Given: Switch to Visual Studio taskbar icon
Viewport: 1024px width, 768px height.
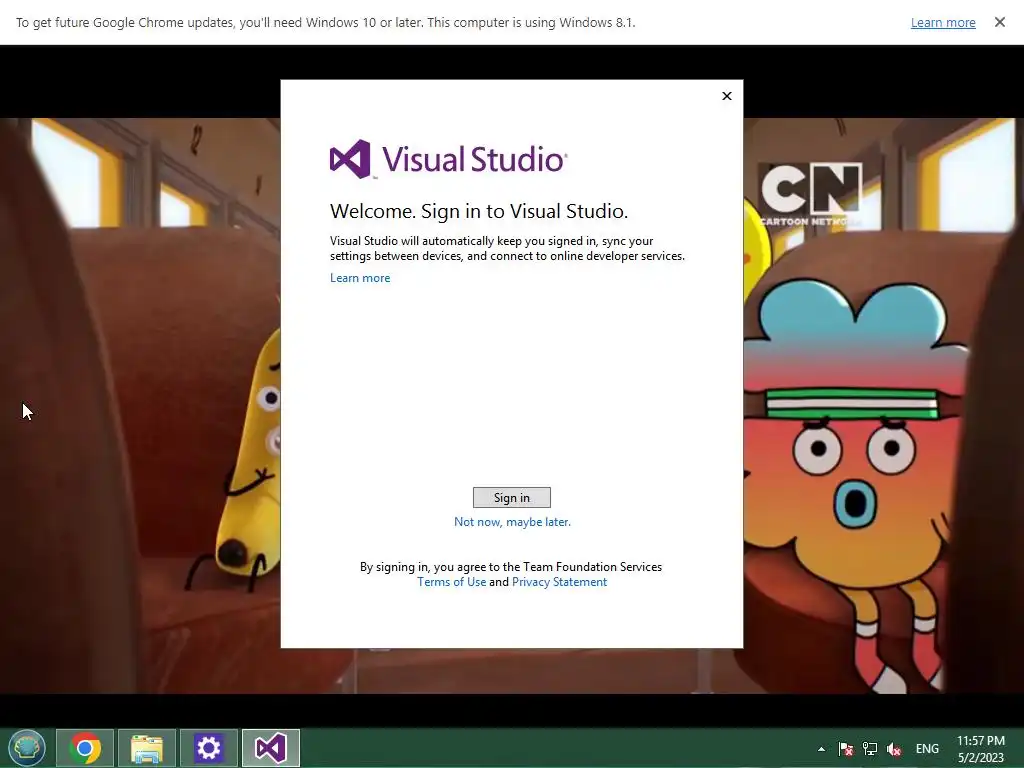Looking at the screenshot, I should [271, 748].
